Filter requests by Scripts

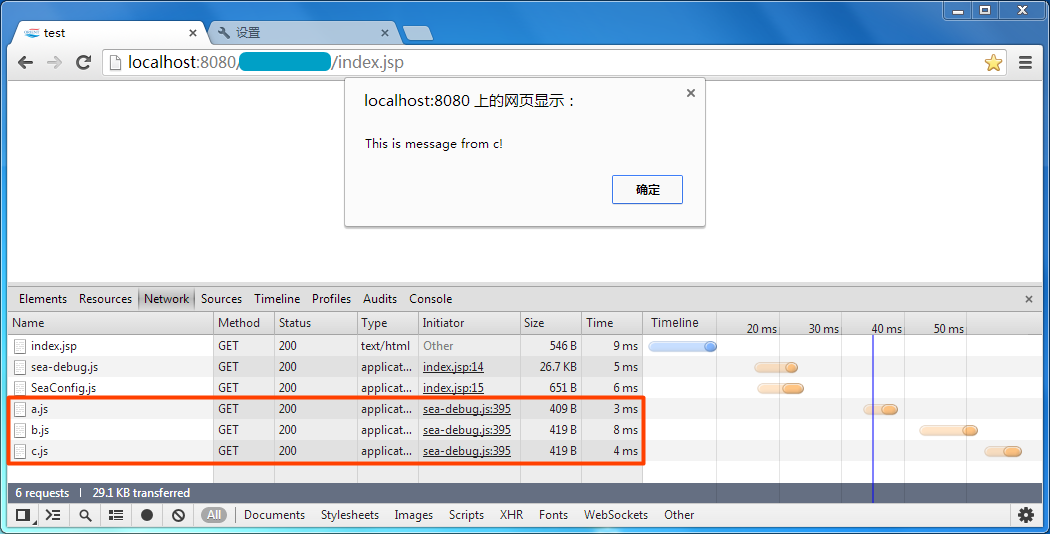click(466, 515)
